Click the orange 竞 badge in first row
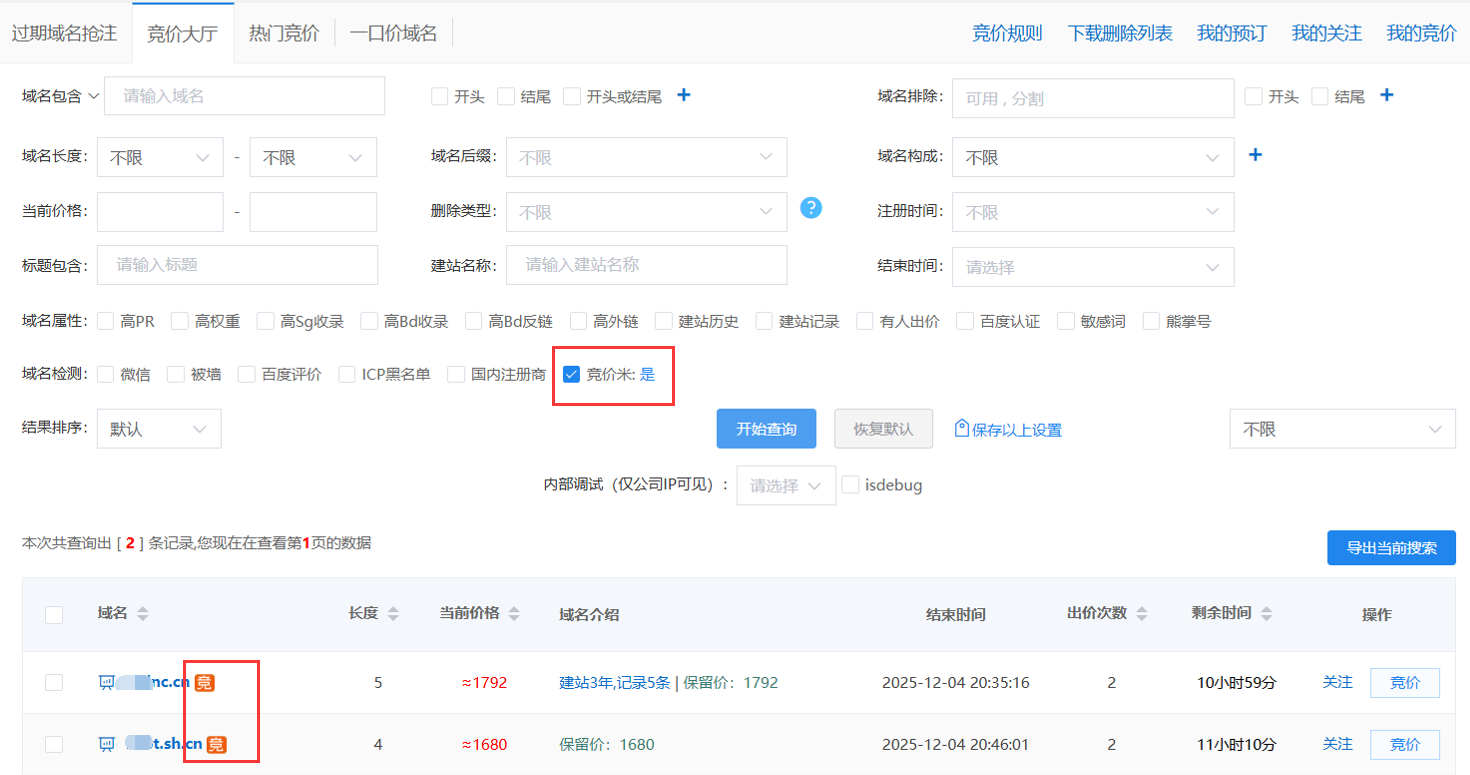Viewport: 1470px width, 775px height. (204, 683)
